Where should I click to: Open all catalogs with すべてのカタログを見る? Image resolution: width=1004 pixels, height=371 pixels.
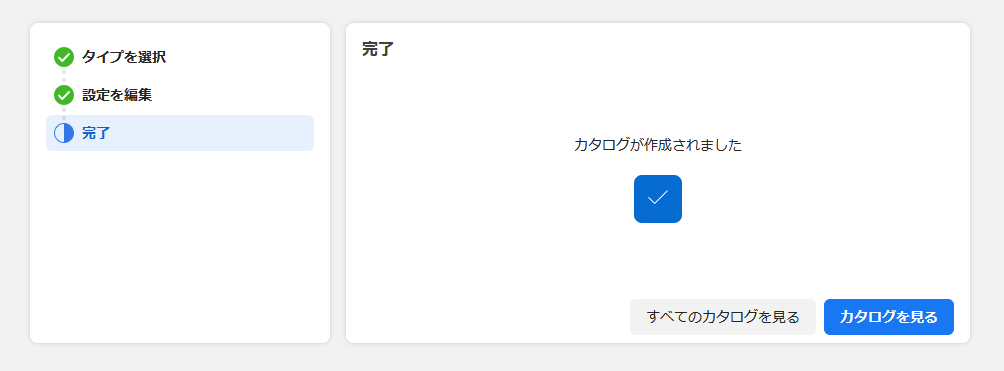723,317
